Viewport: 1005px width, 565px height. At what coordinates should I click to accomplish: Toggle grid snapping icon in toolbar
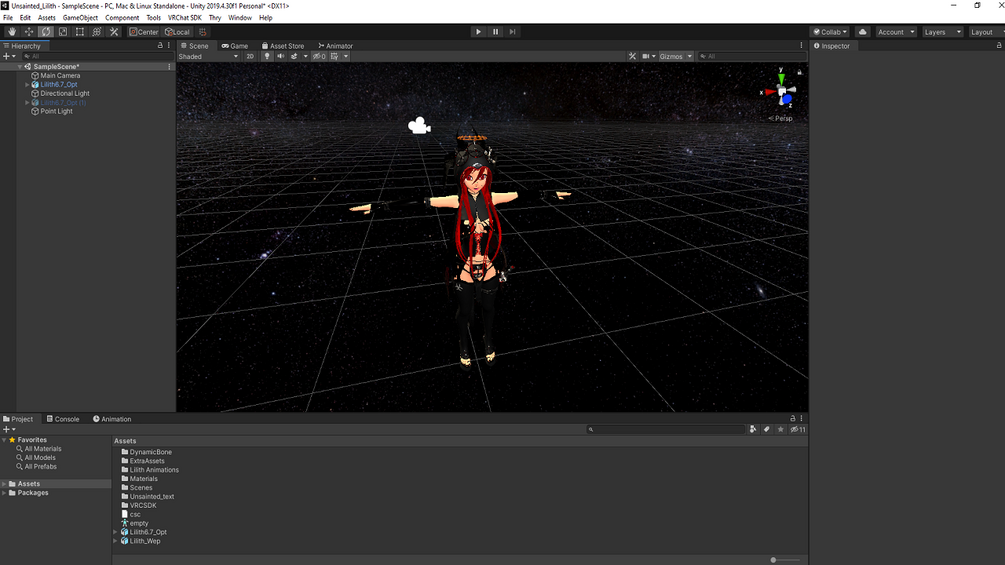(x=203, y=31)
